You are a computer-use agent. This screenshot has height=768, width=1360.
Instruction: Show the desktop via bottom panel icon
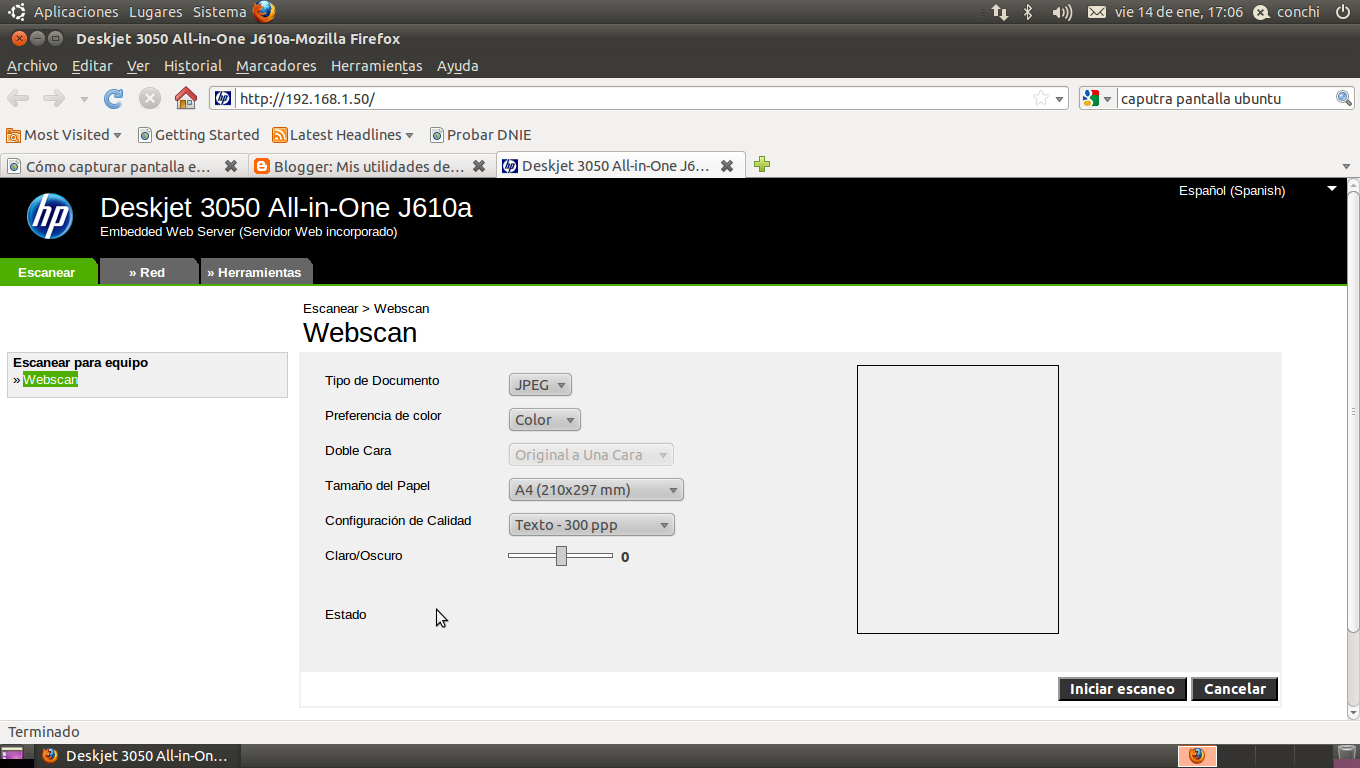click(12, 755)
